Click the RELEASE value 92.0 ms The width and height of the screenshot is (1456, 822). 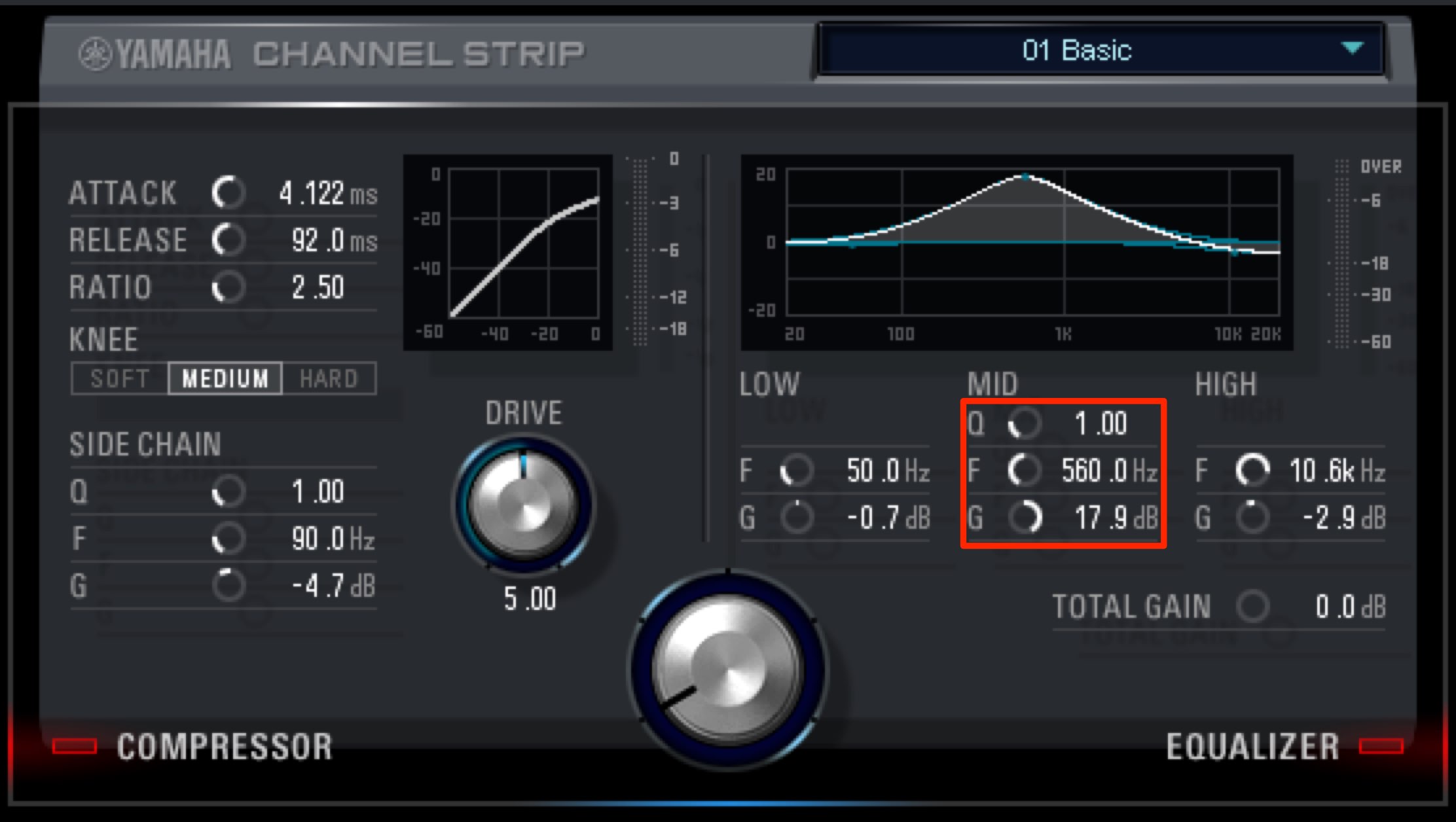[335, 241]
